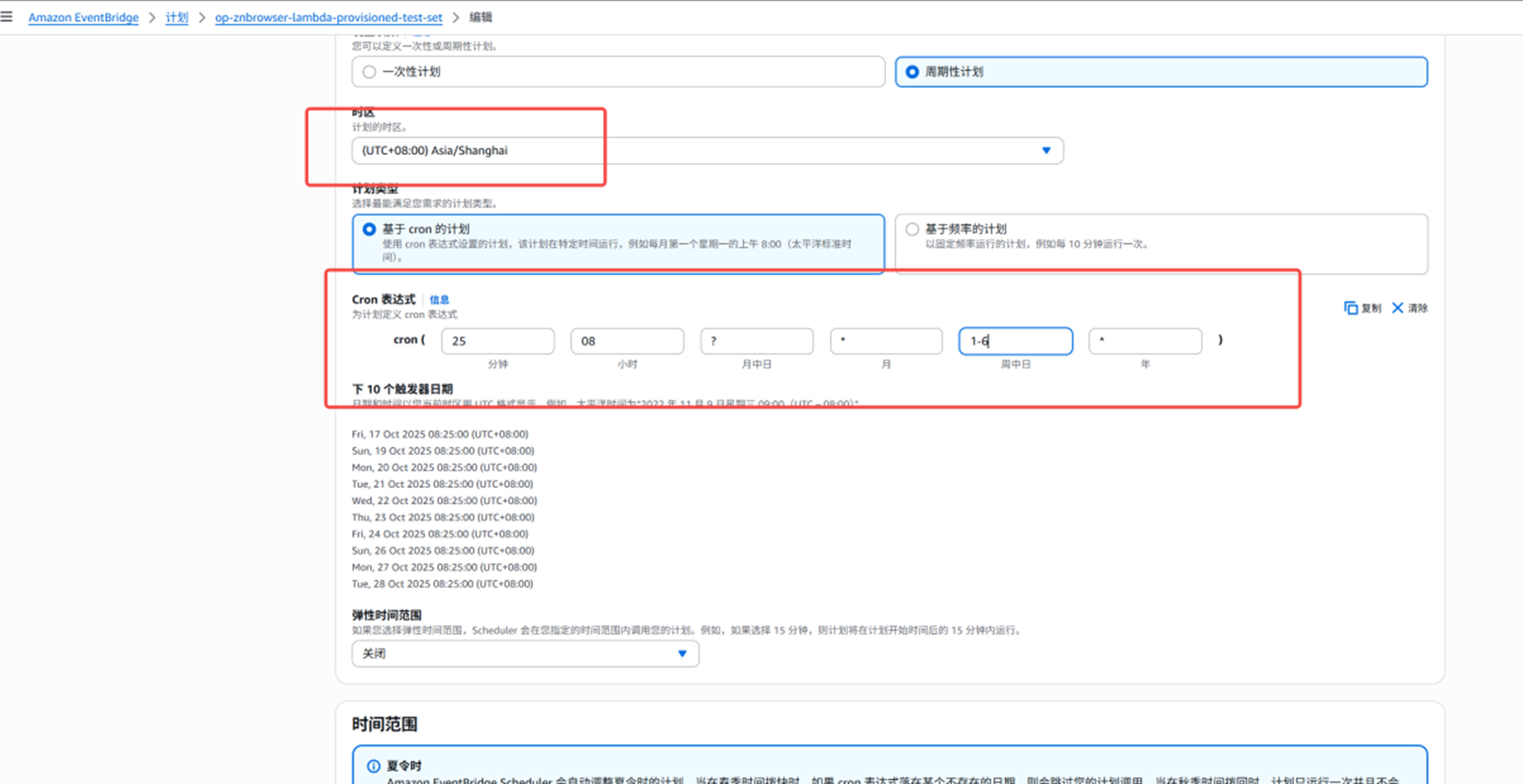
Task: Select the 周期性计划 radio option
Action: [x=912, y=72]
